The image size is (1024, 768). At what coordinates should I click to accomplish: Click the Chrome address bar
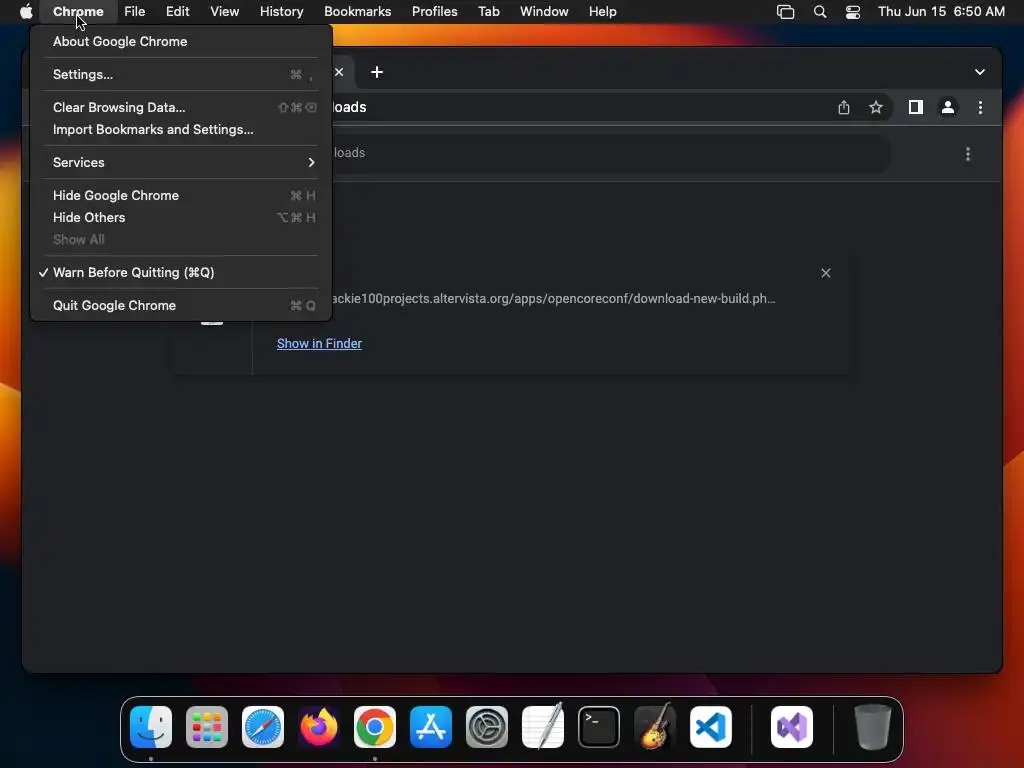coord(580,107)
